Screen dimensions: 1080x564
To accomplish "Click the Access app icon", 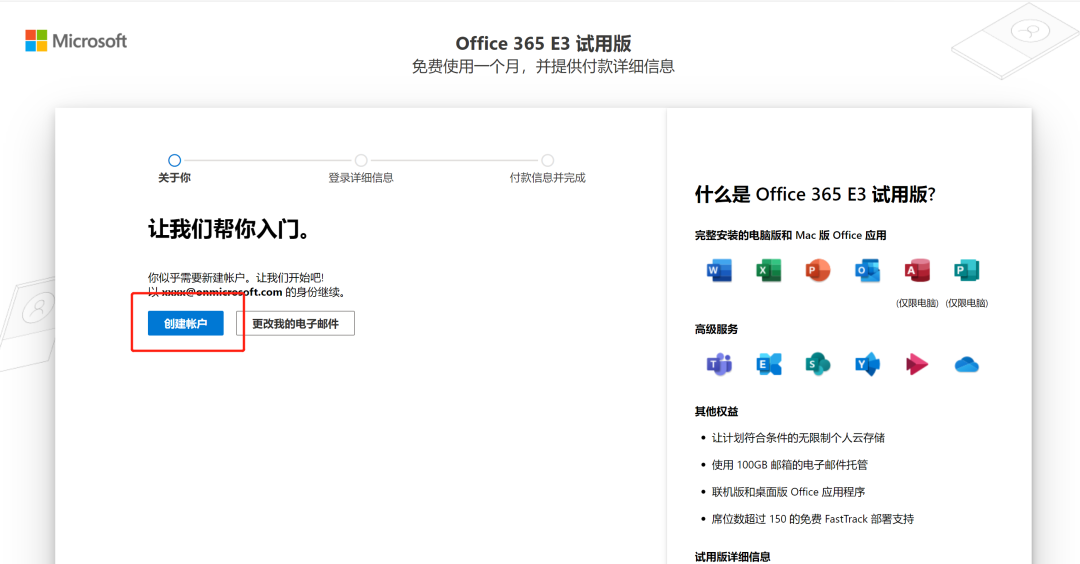I will pyautogui.click(x=917, y=271).
